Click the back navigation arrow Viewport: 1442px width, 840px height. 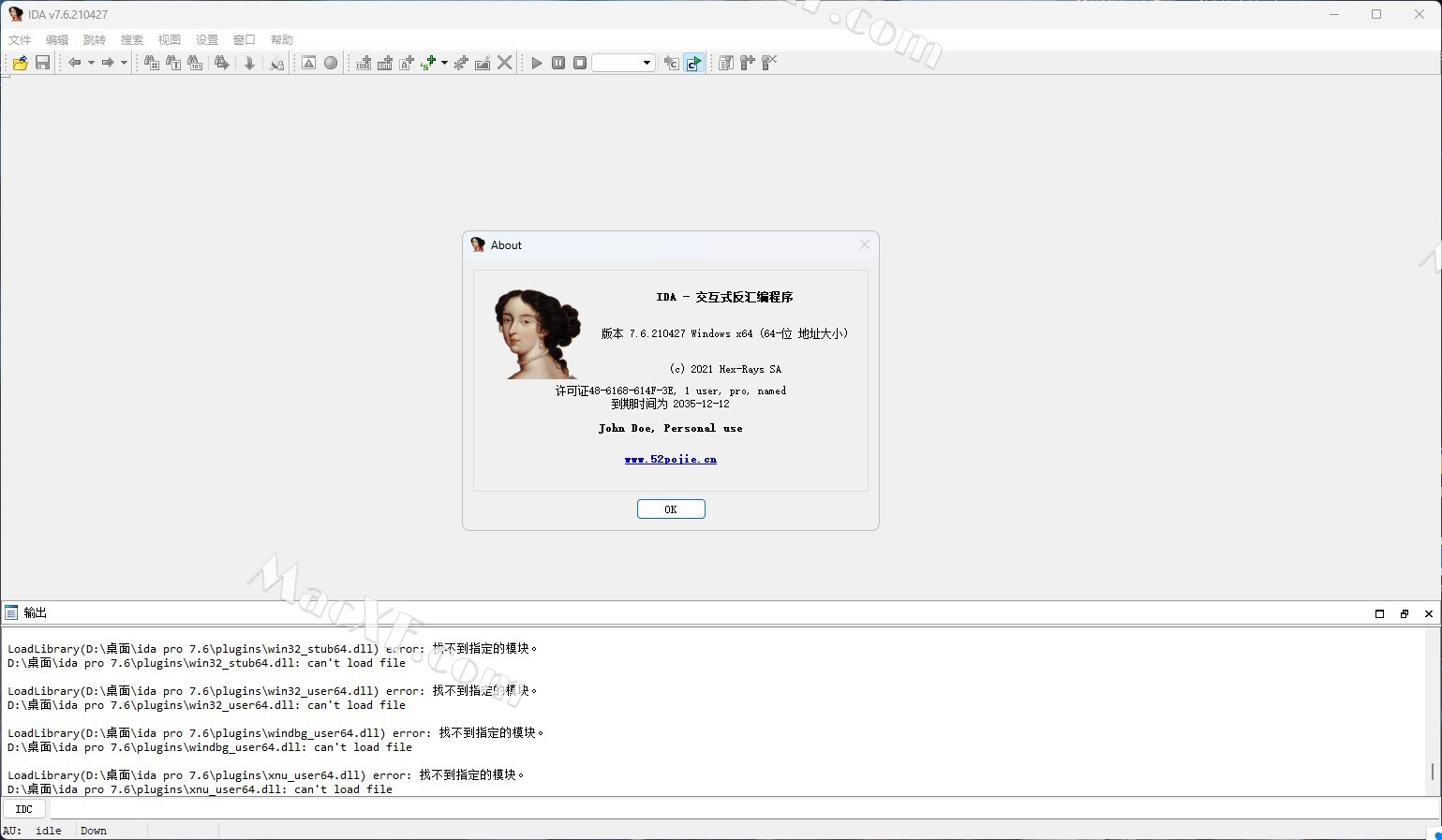coord(74,63)
